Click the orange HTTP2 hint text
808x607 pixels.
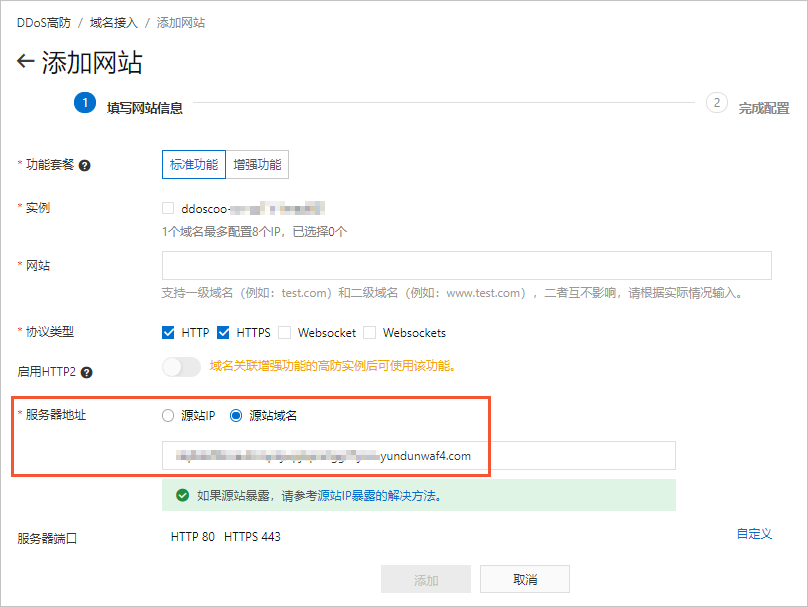point(332,366)
